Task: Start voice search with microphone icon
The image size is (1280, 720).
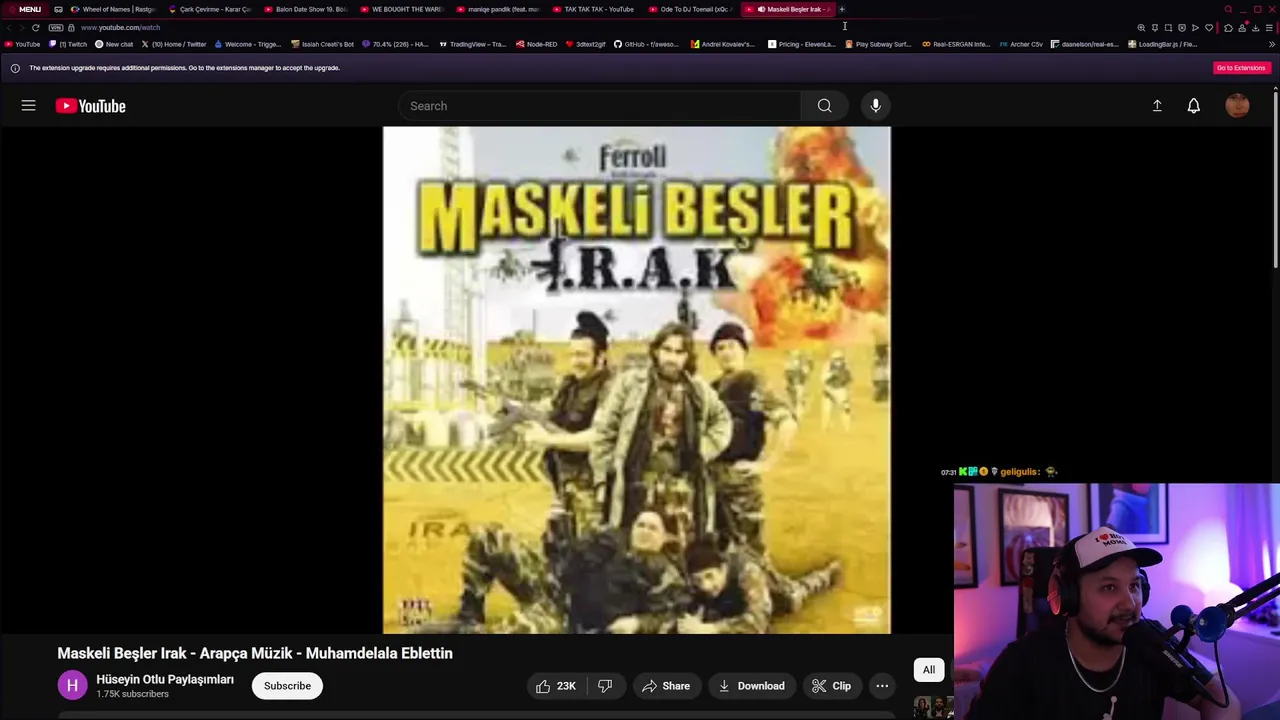Action: pyautogui.click(x=875, y=106)
